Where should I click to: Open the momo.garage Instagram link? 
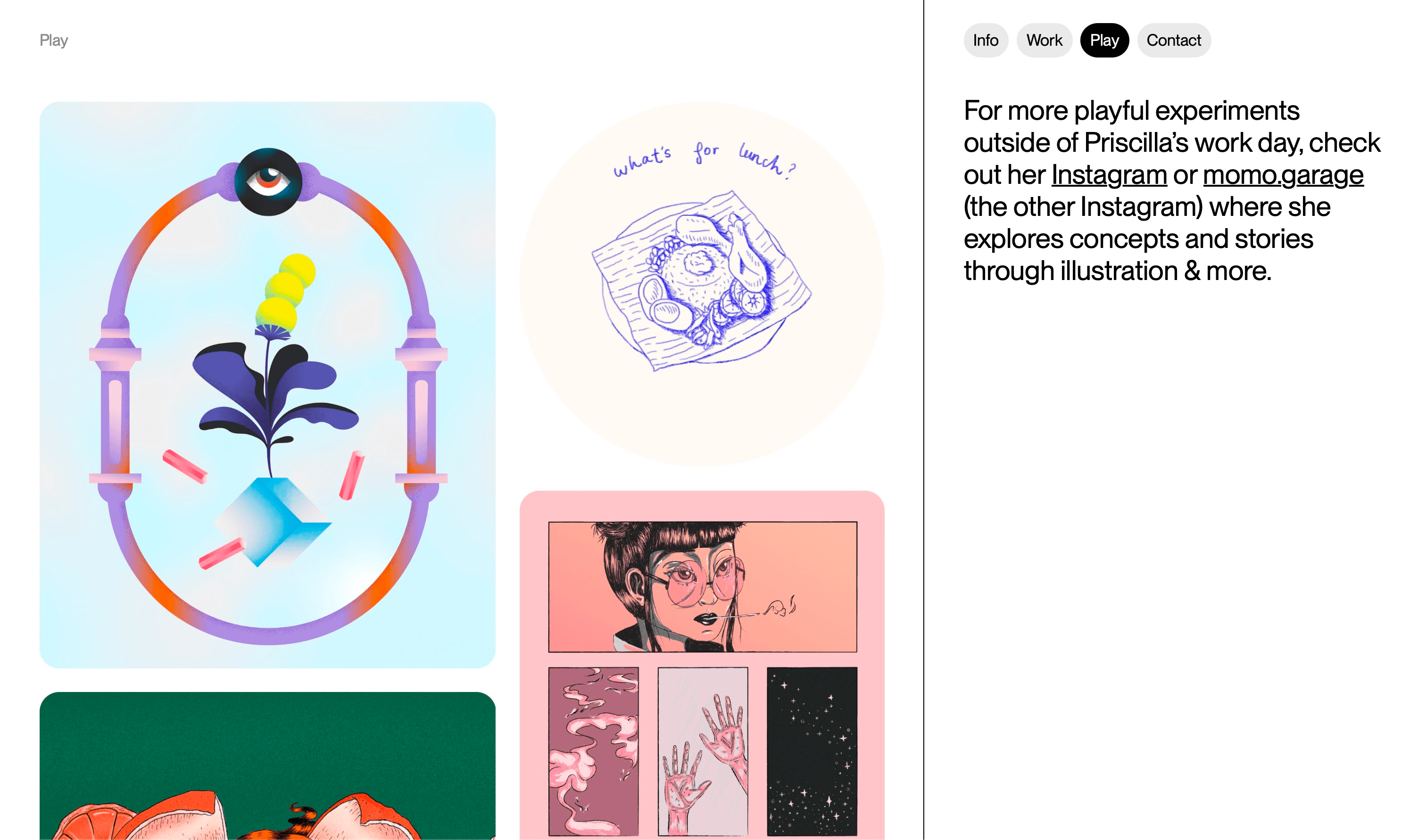click(1283, 175)
